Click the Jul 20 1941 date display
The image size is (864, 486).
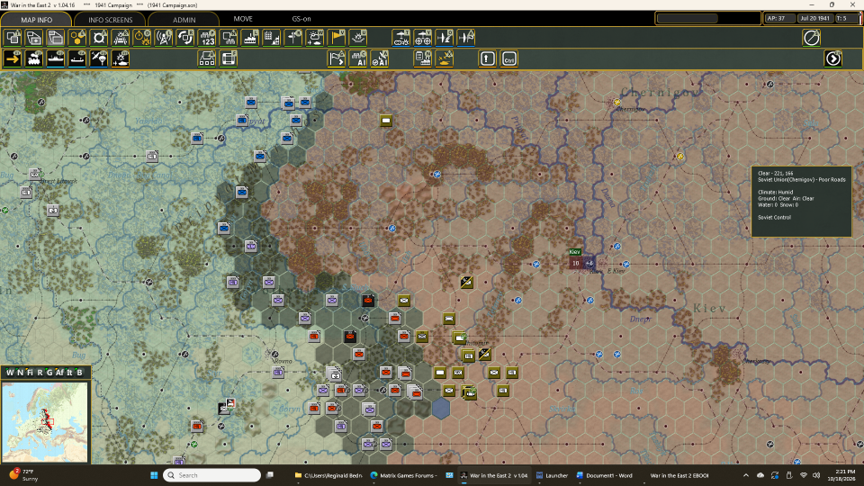[x=815, y=18]
